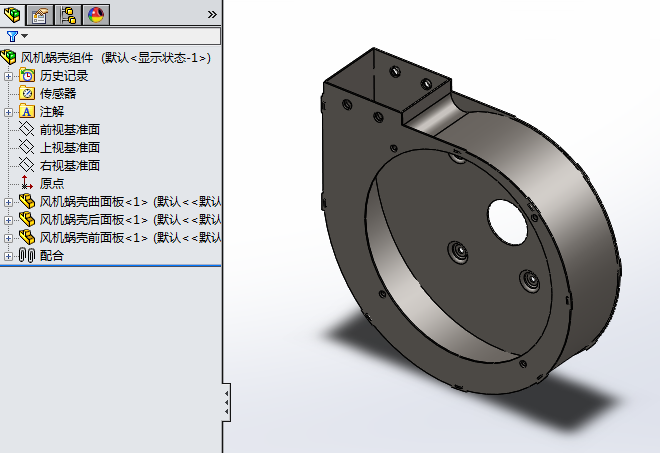Select the 上视基准面 top plane
The height and width of the screenshot is (453, 660).
click(x=70, y=148)
